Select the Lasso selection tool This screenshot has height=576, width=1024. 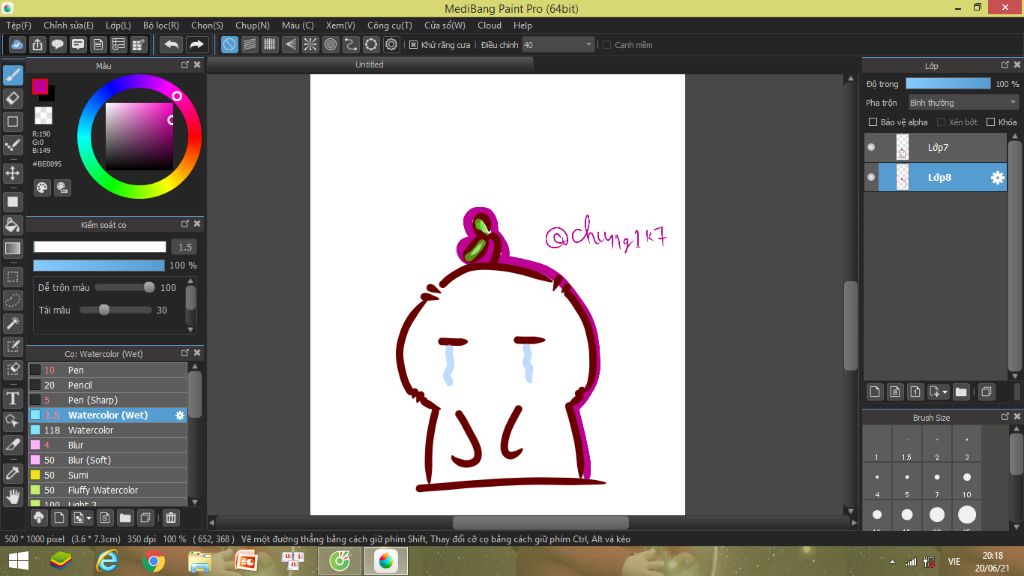[x=12, y=300]
